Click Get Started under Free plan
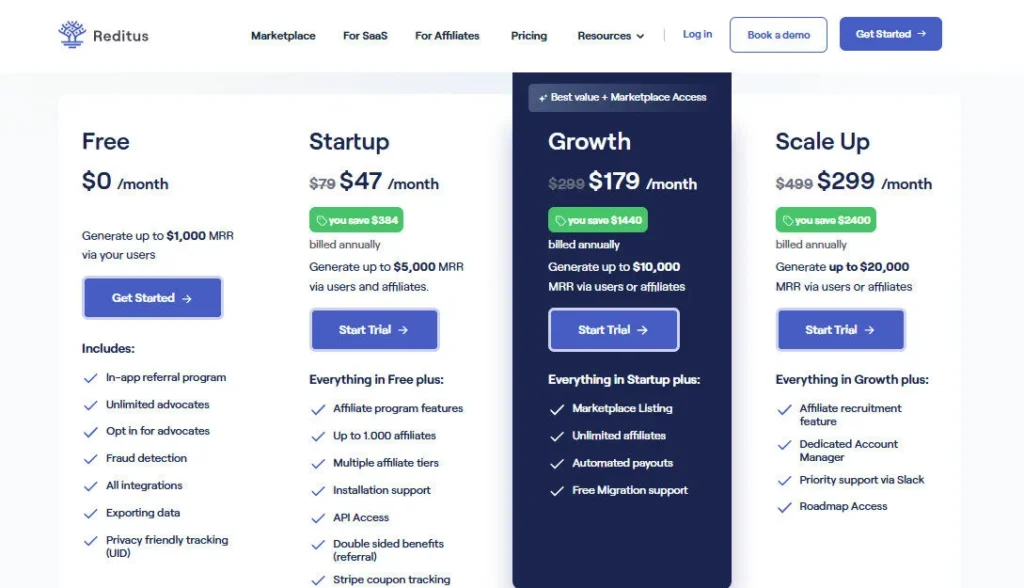 tap(152, 298)
